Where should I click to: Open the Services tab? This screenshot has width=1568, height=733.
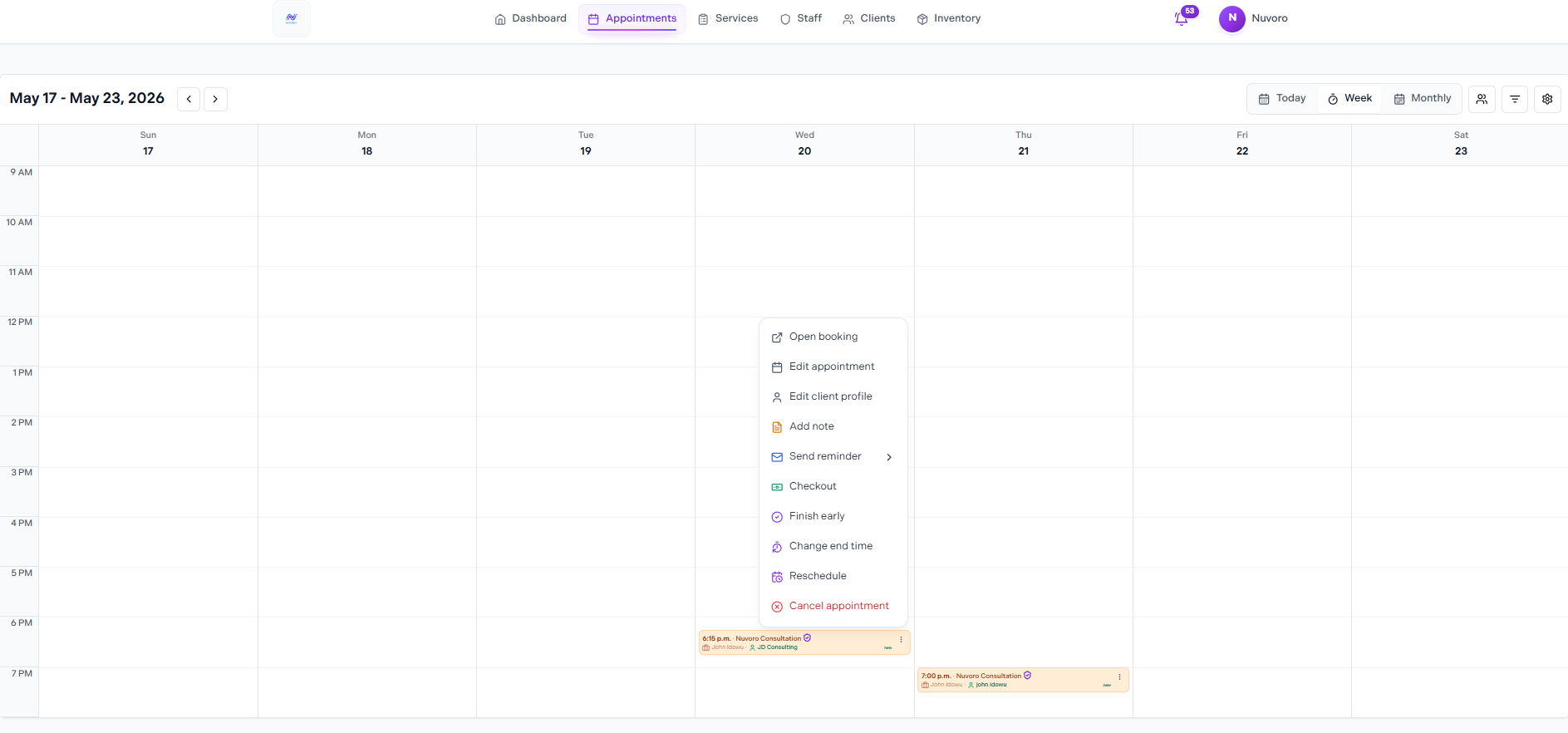[x=728, y=18]
